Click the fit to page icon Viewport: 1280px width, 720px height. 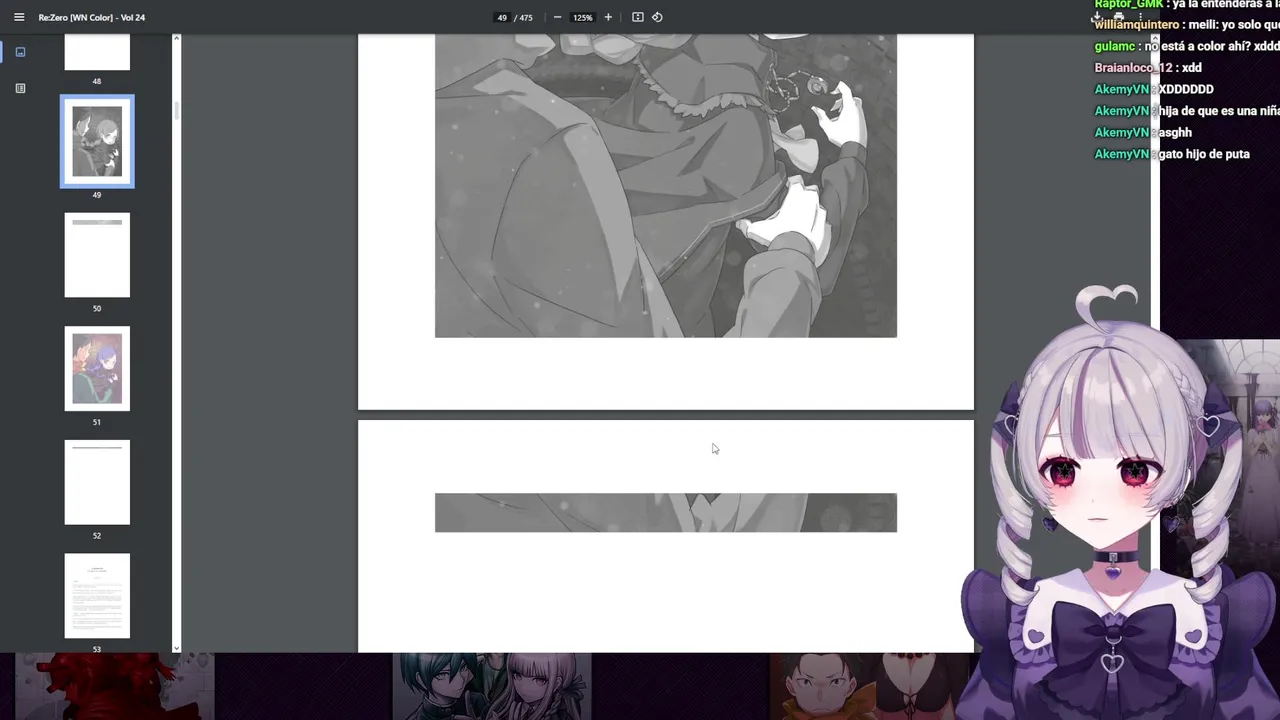637,17
